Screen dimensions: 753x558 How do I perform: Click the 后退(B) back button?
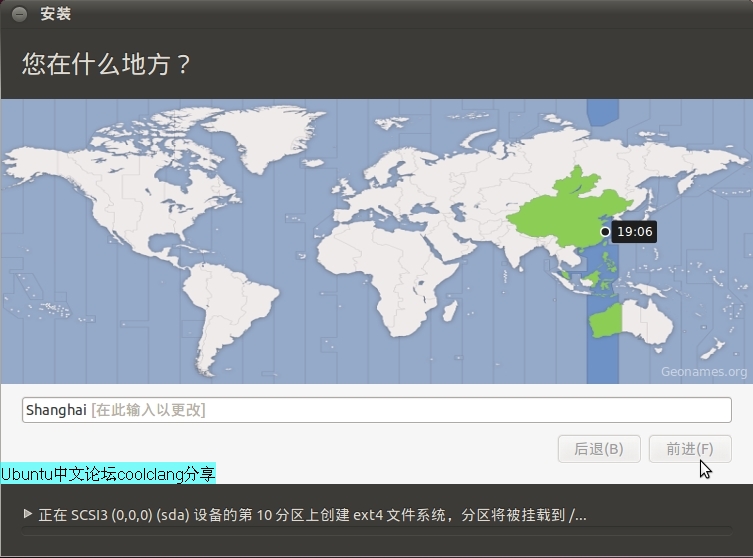599,449
